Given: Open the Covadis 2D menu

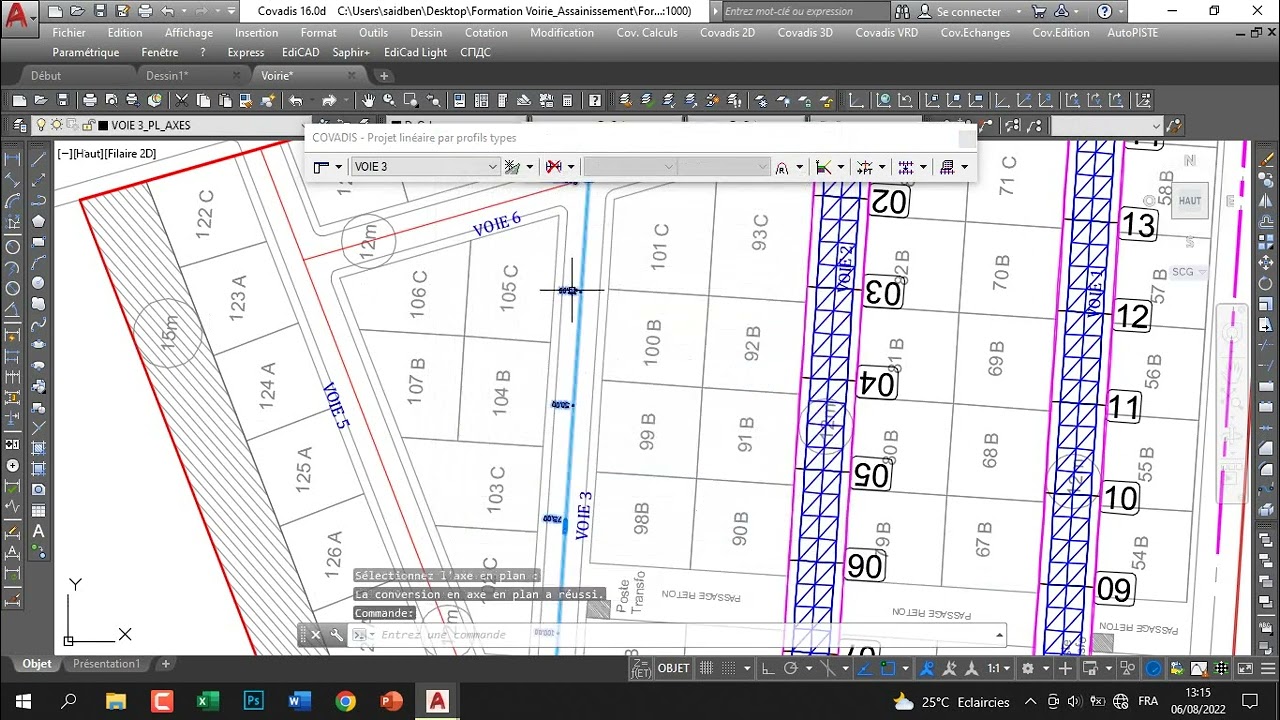Looking at the screenshot, I should pyautogui.click(x=727, y=32).
